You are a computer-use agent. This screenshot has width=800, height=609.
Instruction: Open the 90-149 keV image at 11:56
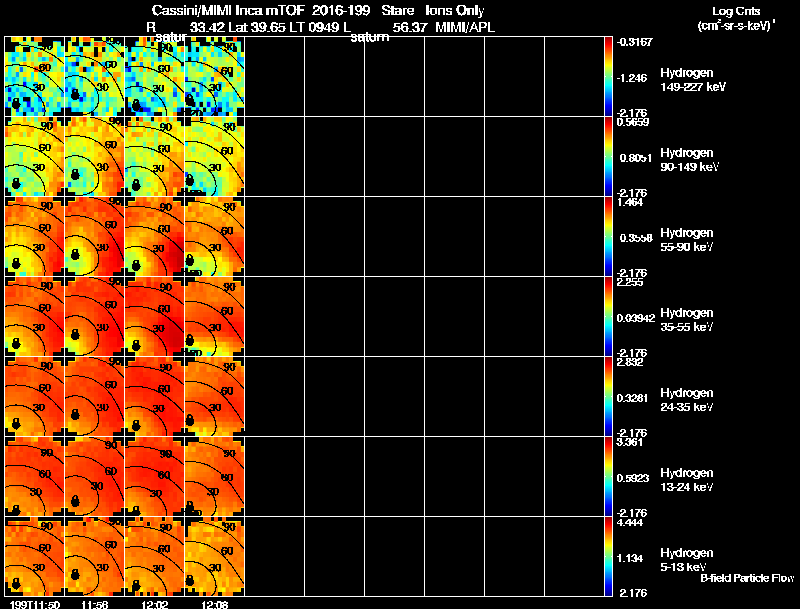coord(95,157)
